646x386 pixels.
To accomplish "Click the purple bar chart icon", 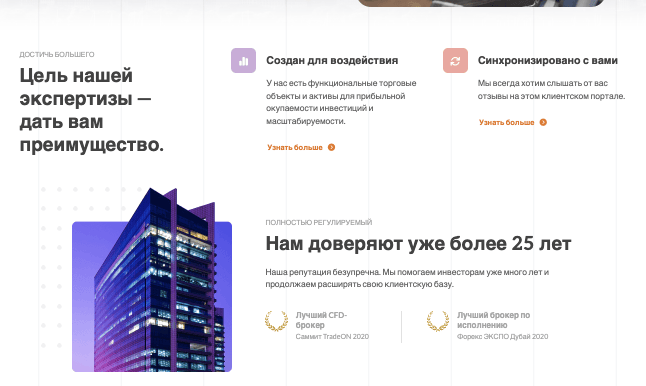I will (243, 61).
